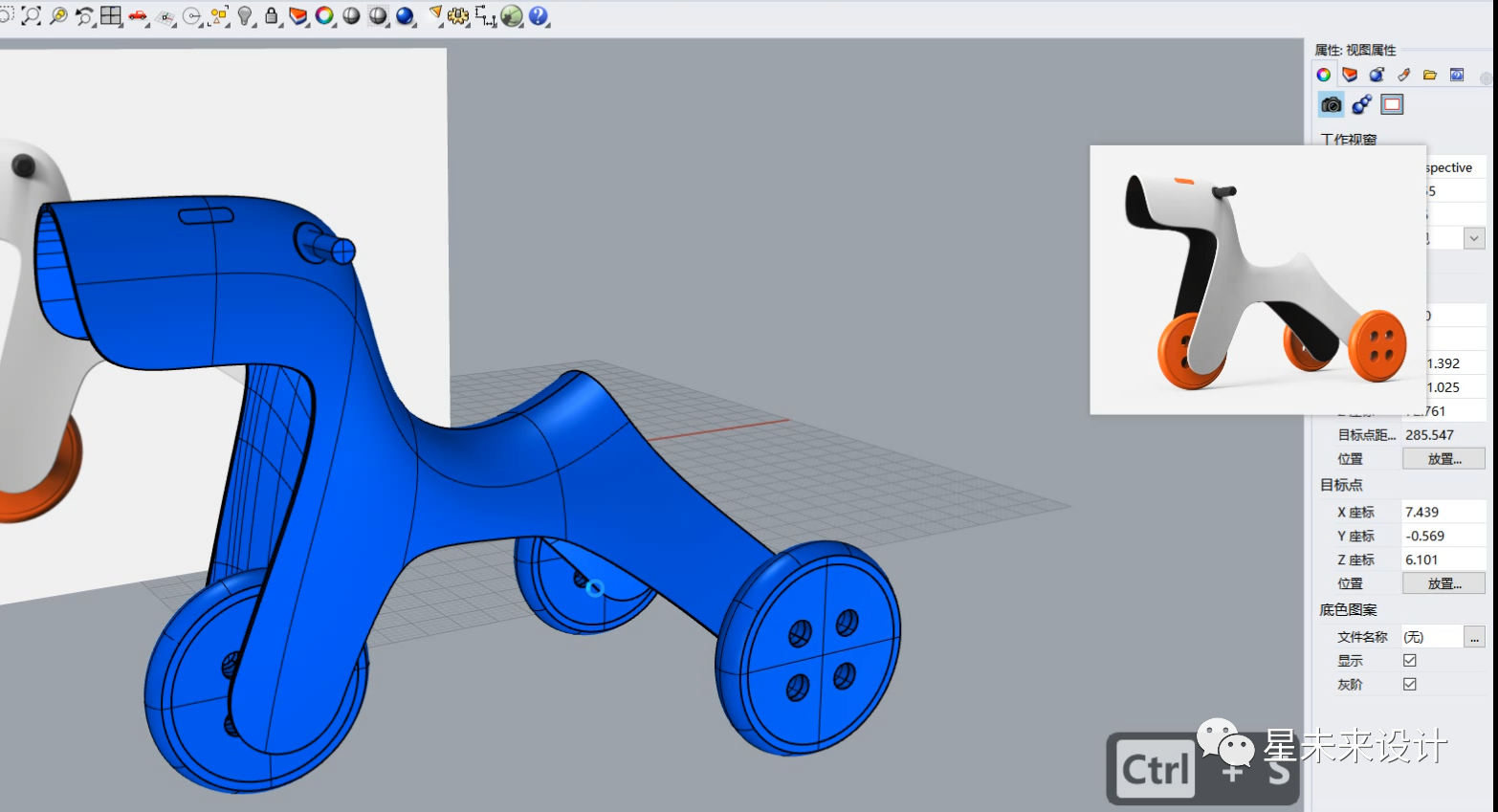Expand the projection dropdown arrow in panel
1498x812 pixels.
pyautogui.click(x=1474, y=238)
